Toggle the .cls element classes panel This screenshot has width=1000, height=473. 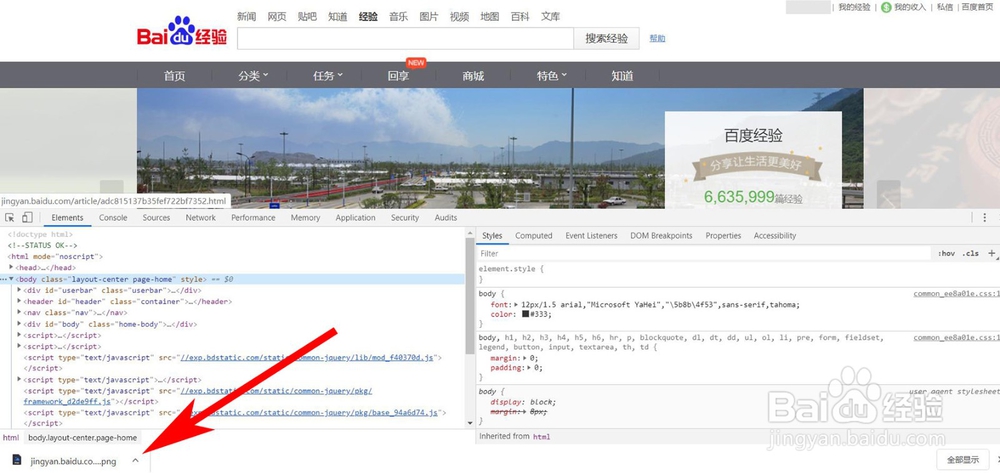(x=971, y=253)
